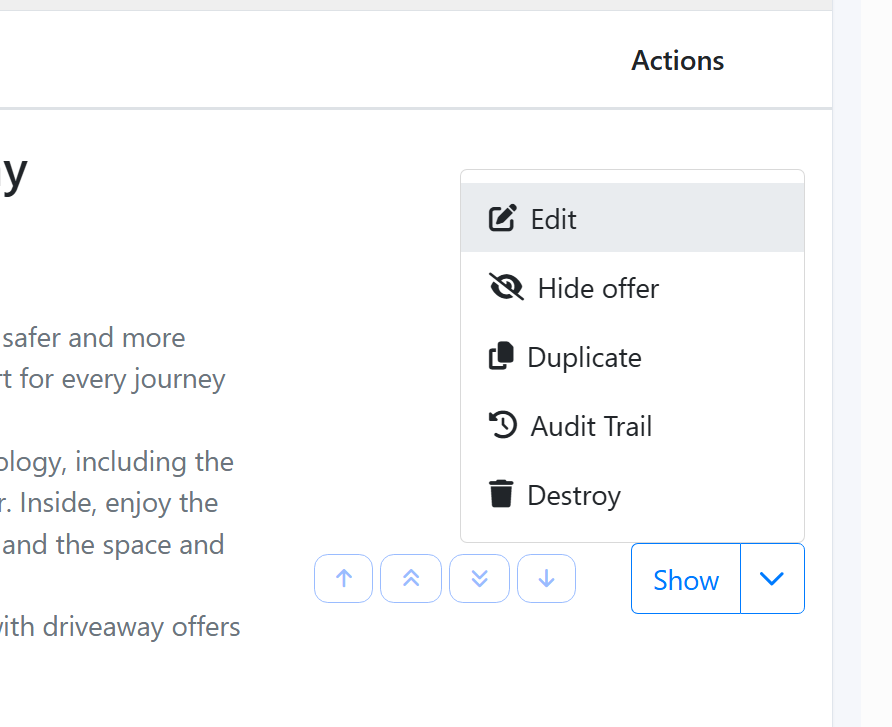Click the pencil Edit icon
The image size is (892, 727).
[x=502, y=218]
